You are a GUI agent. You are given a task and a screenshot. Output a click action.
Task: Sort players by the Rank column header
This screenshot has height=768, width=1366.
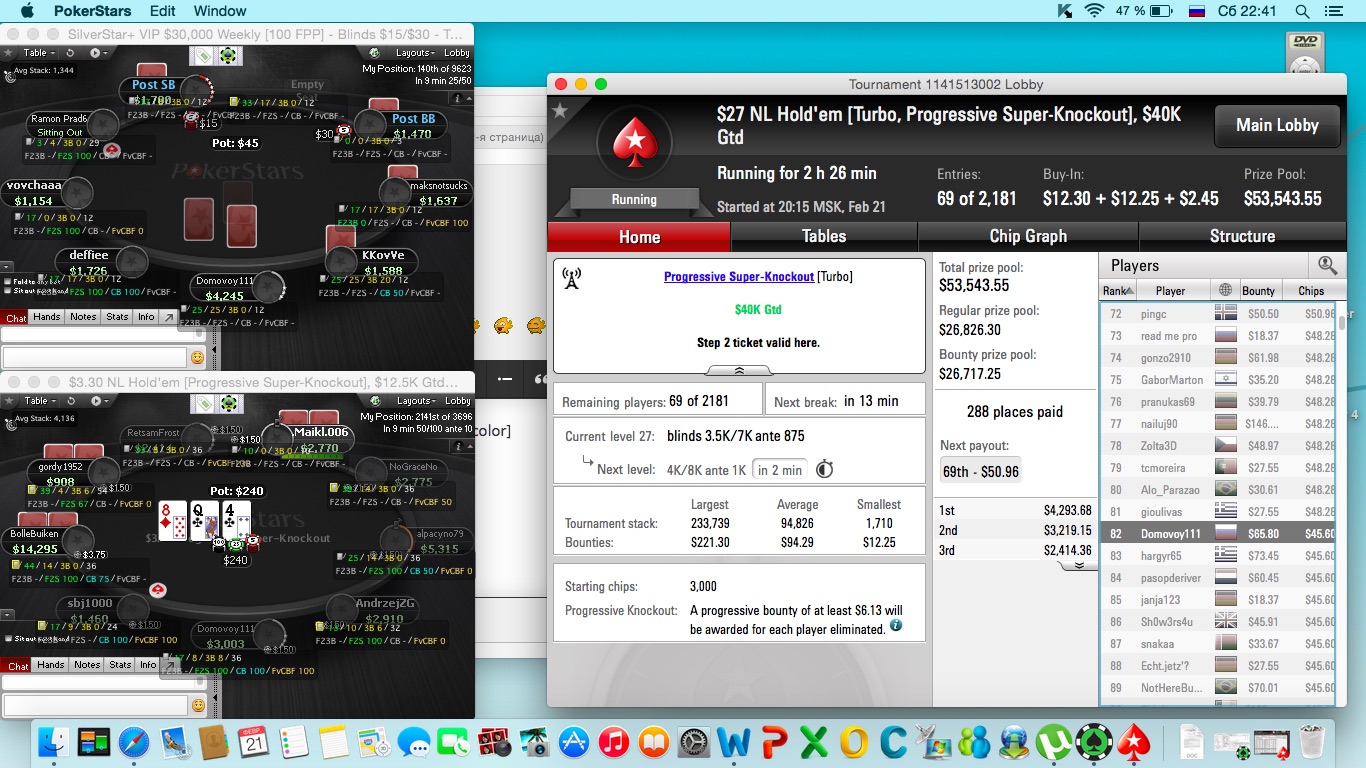tap(1117, 290)
